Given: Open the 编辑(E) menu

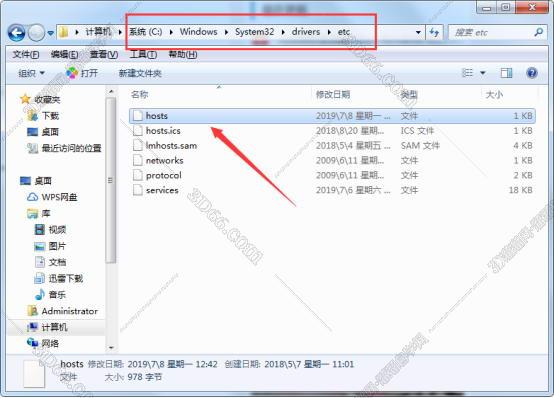Looking at the screenshot, I should 64,54.
